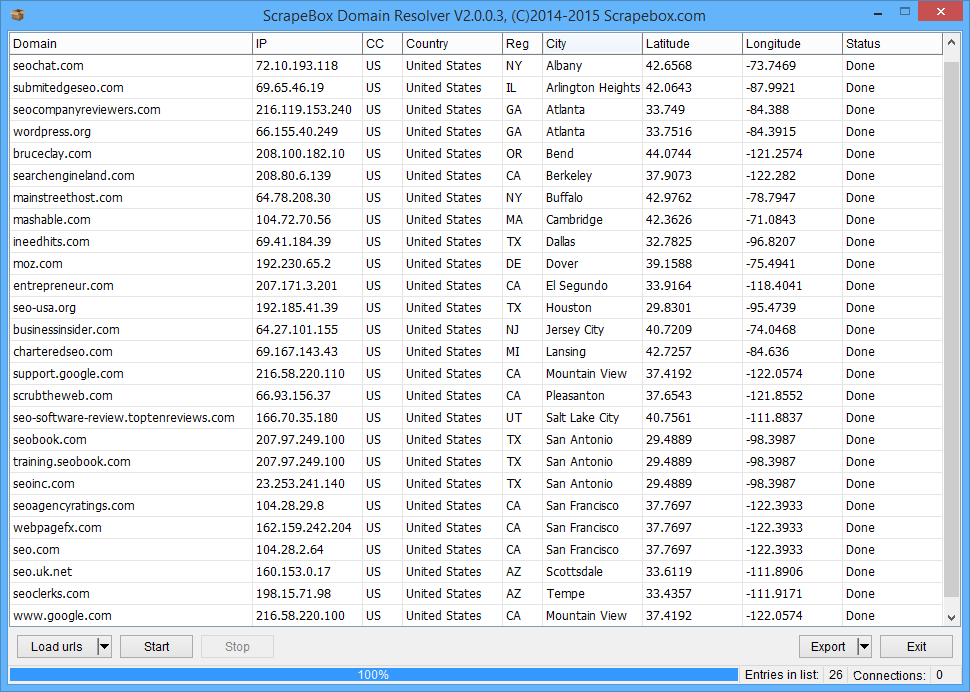Open the Load urls dropdown arrow

coord(104,647)
